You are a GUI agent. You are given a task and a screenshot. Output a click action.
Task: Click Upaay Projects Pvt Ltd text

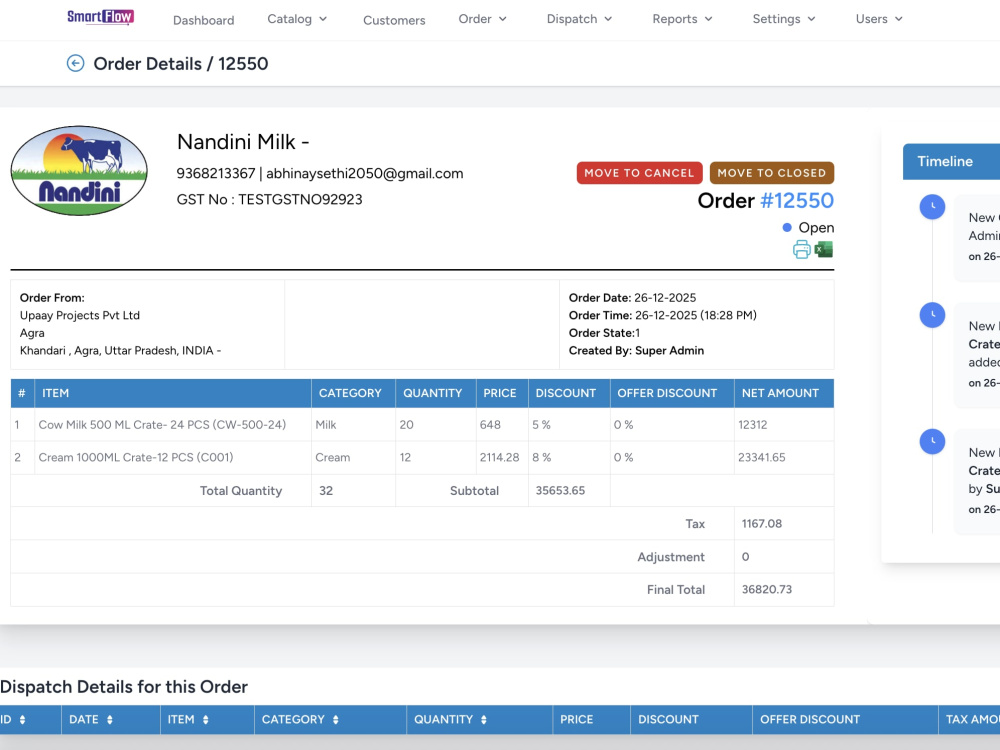(x=80, y=315)
